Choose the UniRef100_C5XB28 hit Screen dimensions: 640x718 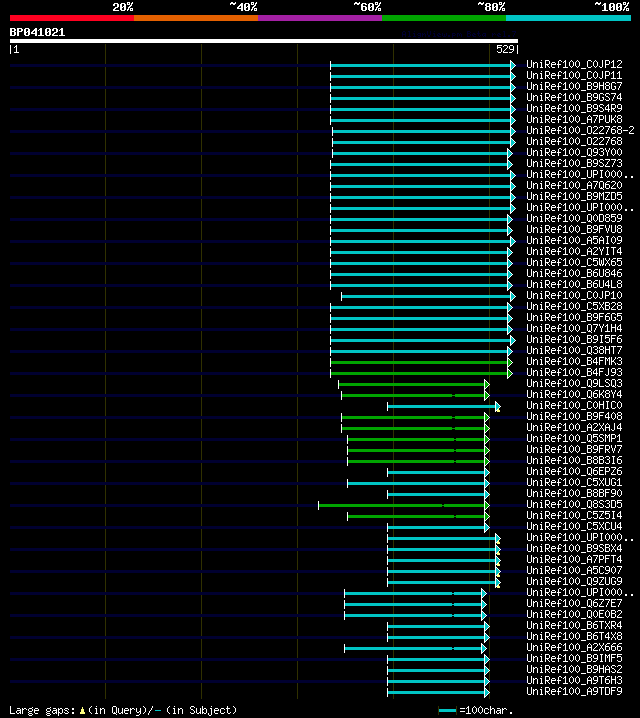pos(574,306)
